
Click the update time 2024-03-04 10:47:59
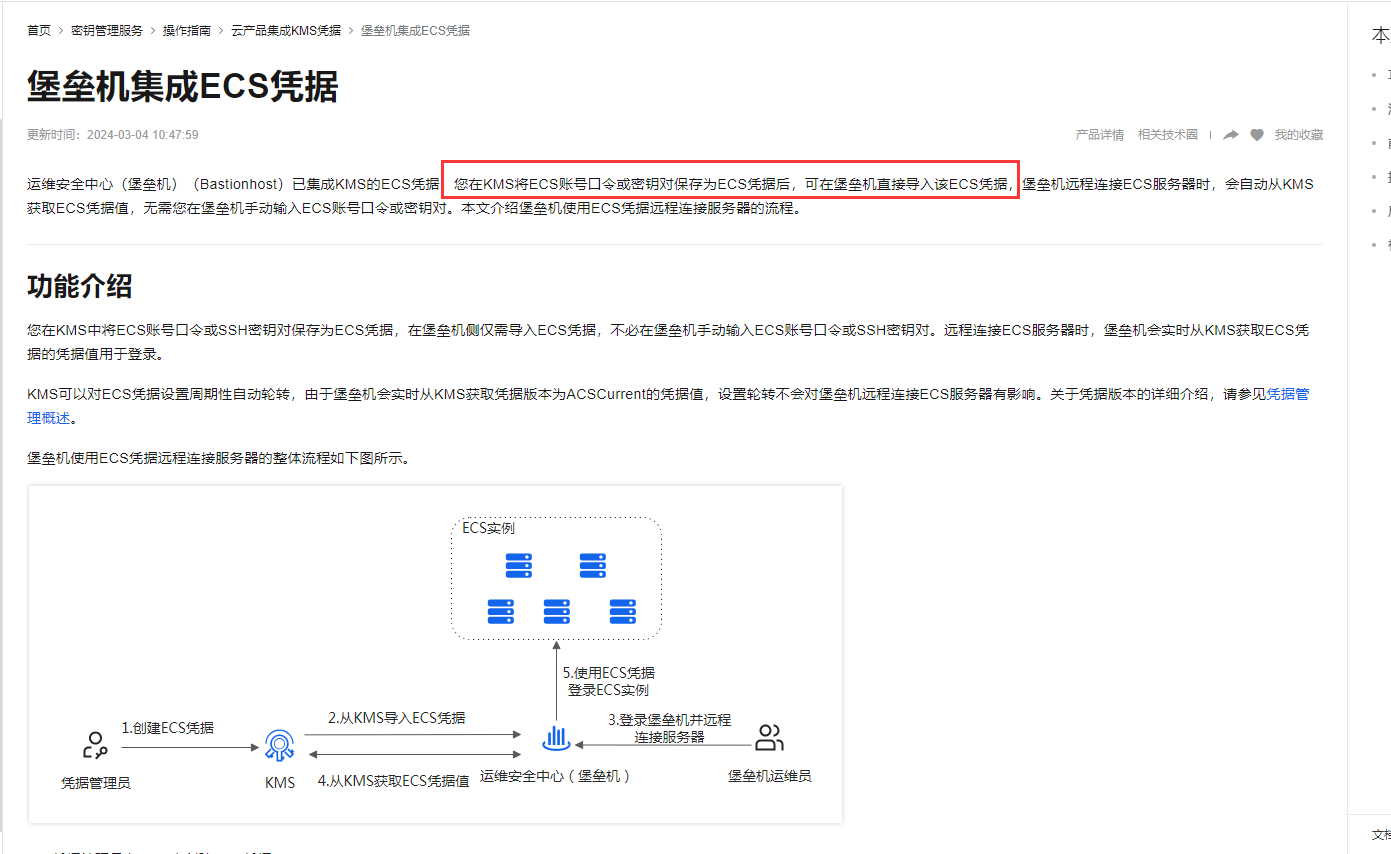click(x=143, y=135)
